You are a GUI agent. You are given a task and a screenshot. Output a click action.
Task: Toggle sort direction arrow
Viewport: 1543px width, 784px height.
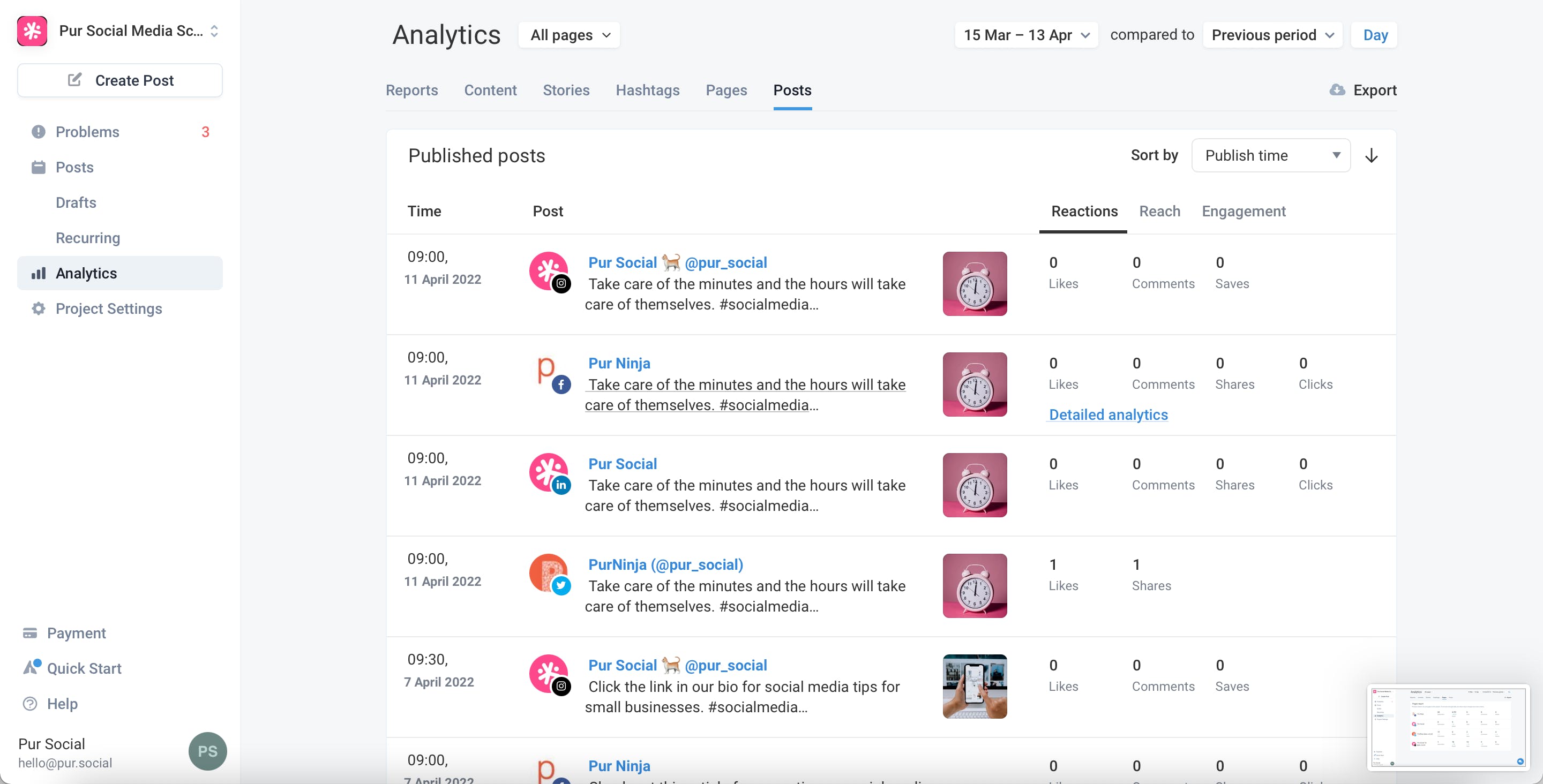tap(1372, 156)
